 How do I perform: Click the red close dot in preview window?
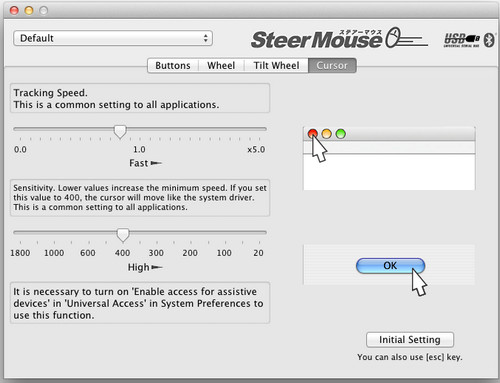pyautogui.click(x=313, y=134)
